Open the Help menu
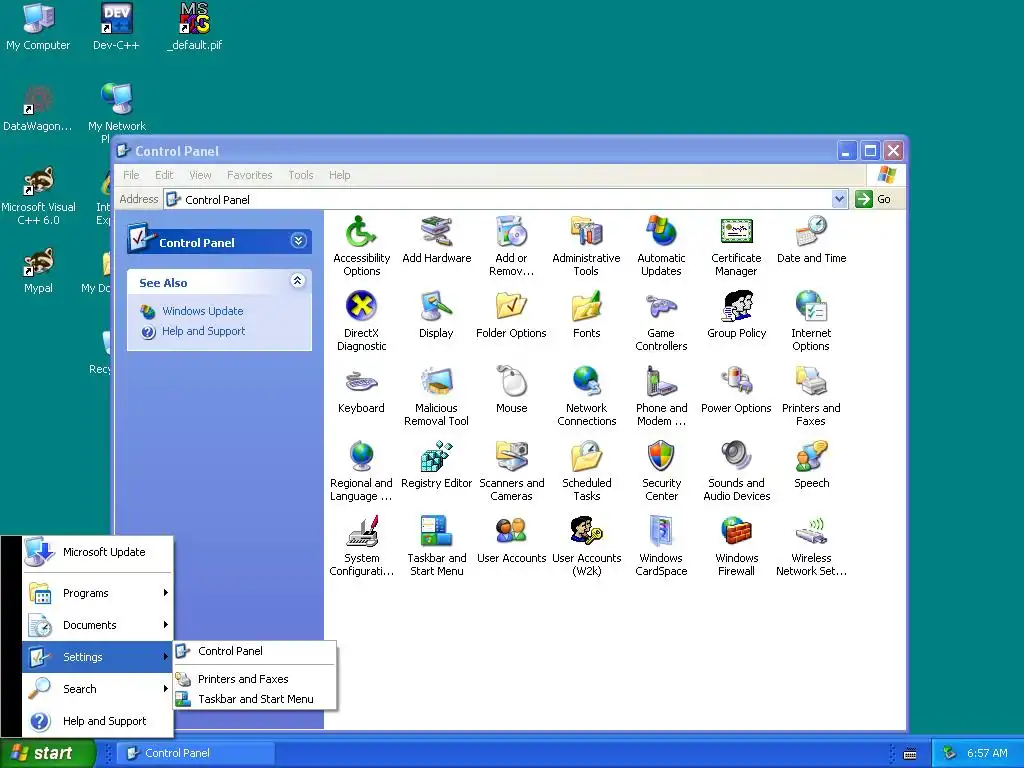The height and width of the screenshot is (768, 1024). pos(339,175)
